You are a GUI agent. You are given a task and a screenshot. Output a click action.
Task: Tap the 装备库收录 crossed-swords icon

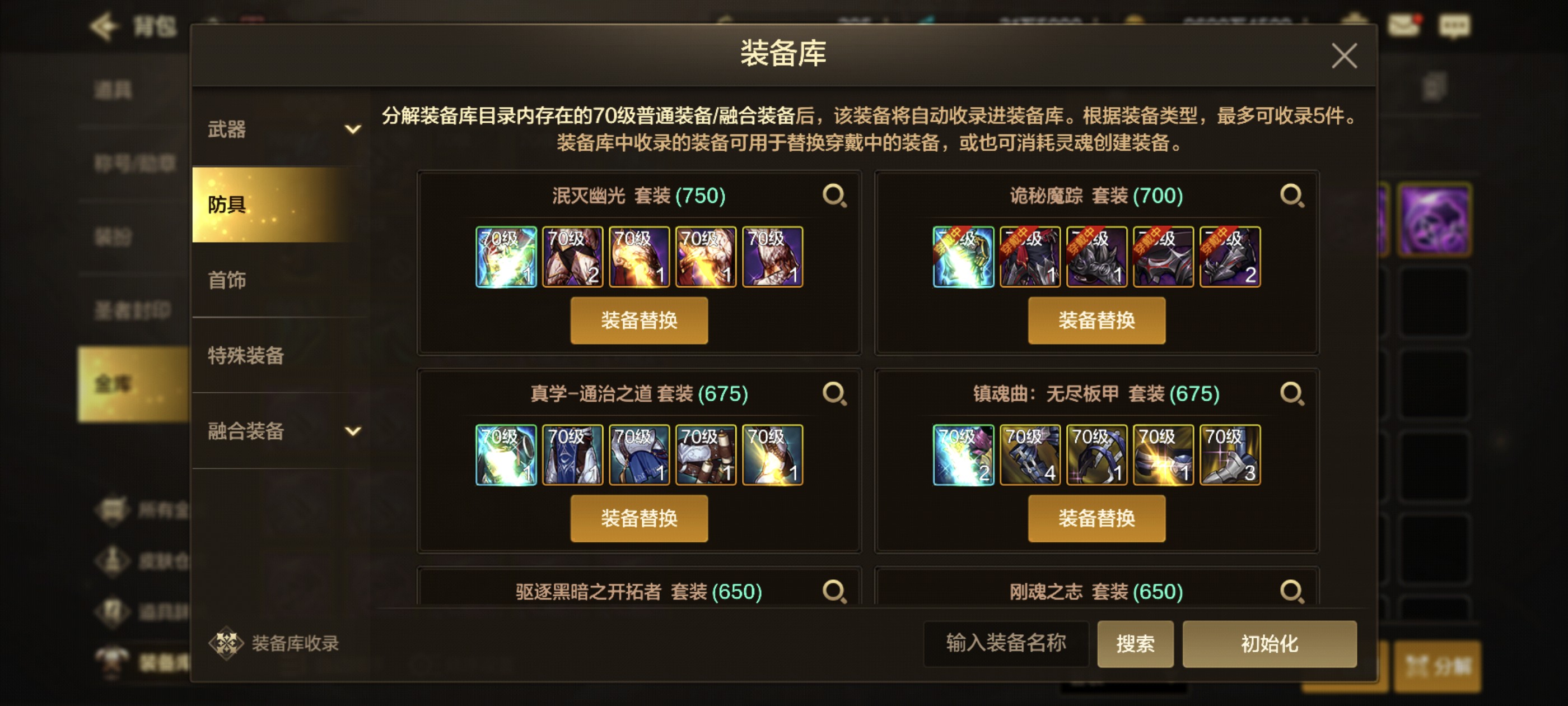pos(226,643)
